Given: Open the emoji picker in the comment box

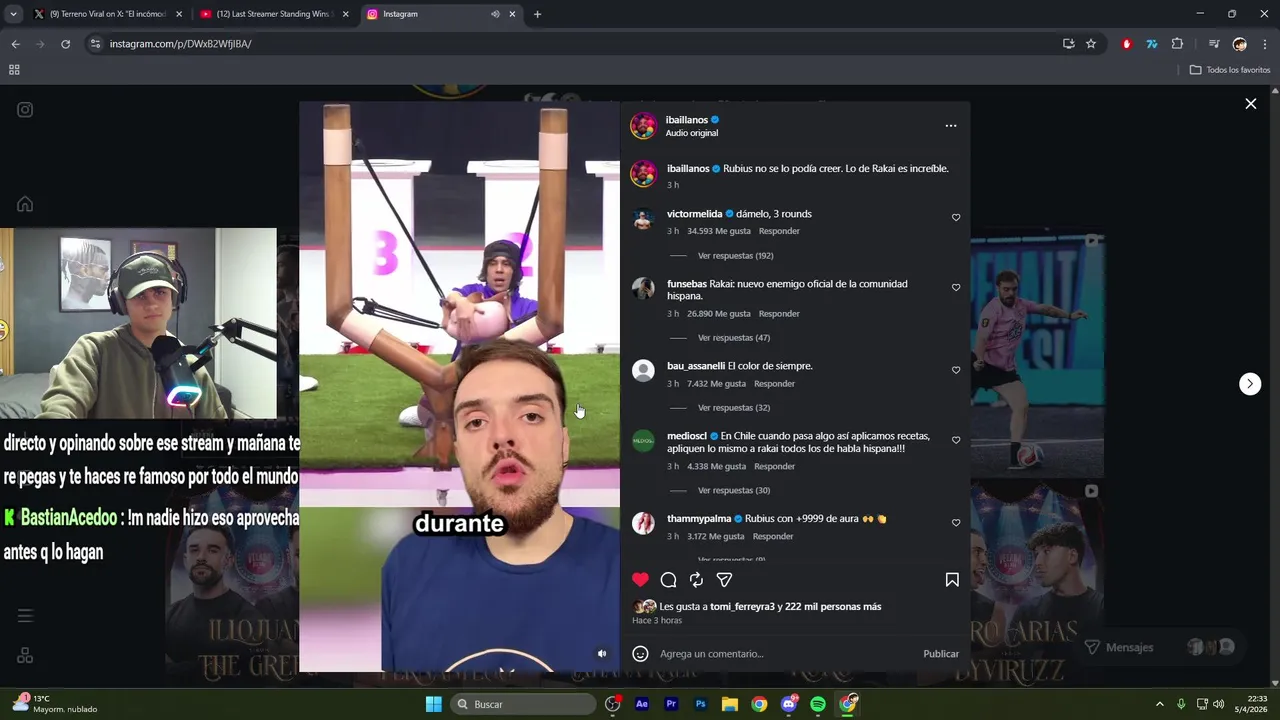Looking at the screenshot, I should pyautogui.click(x=641, y=654).
